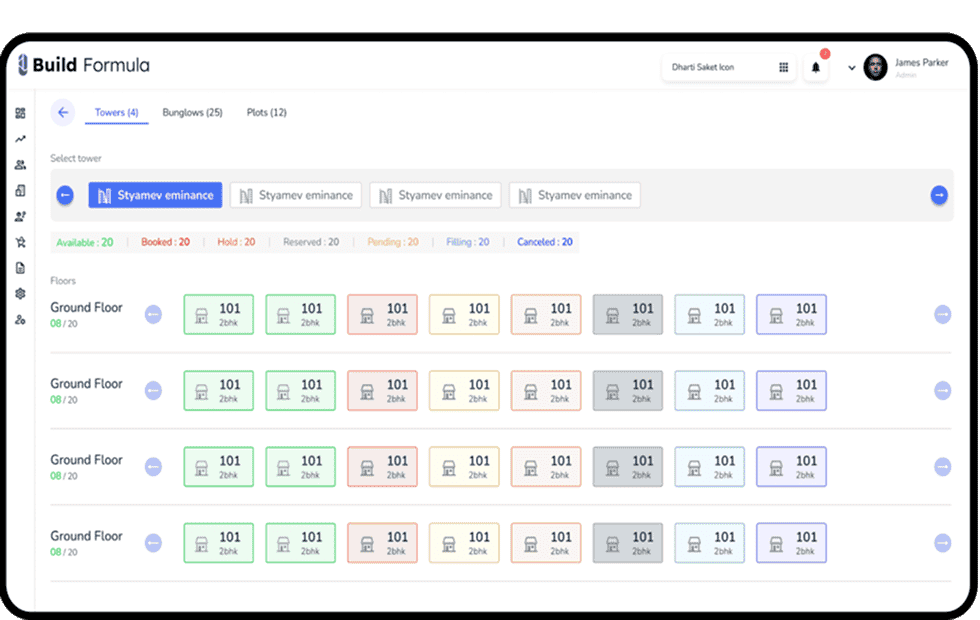Viewport: 980px width, 620px height.
Task: Switch to the Plots (12) tab
Action: tap(266, 113)
